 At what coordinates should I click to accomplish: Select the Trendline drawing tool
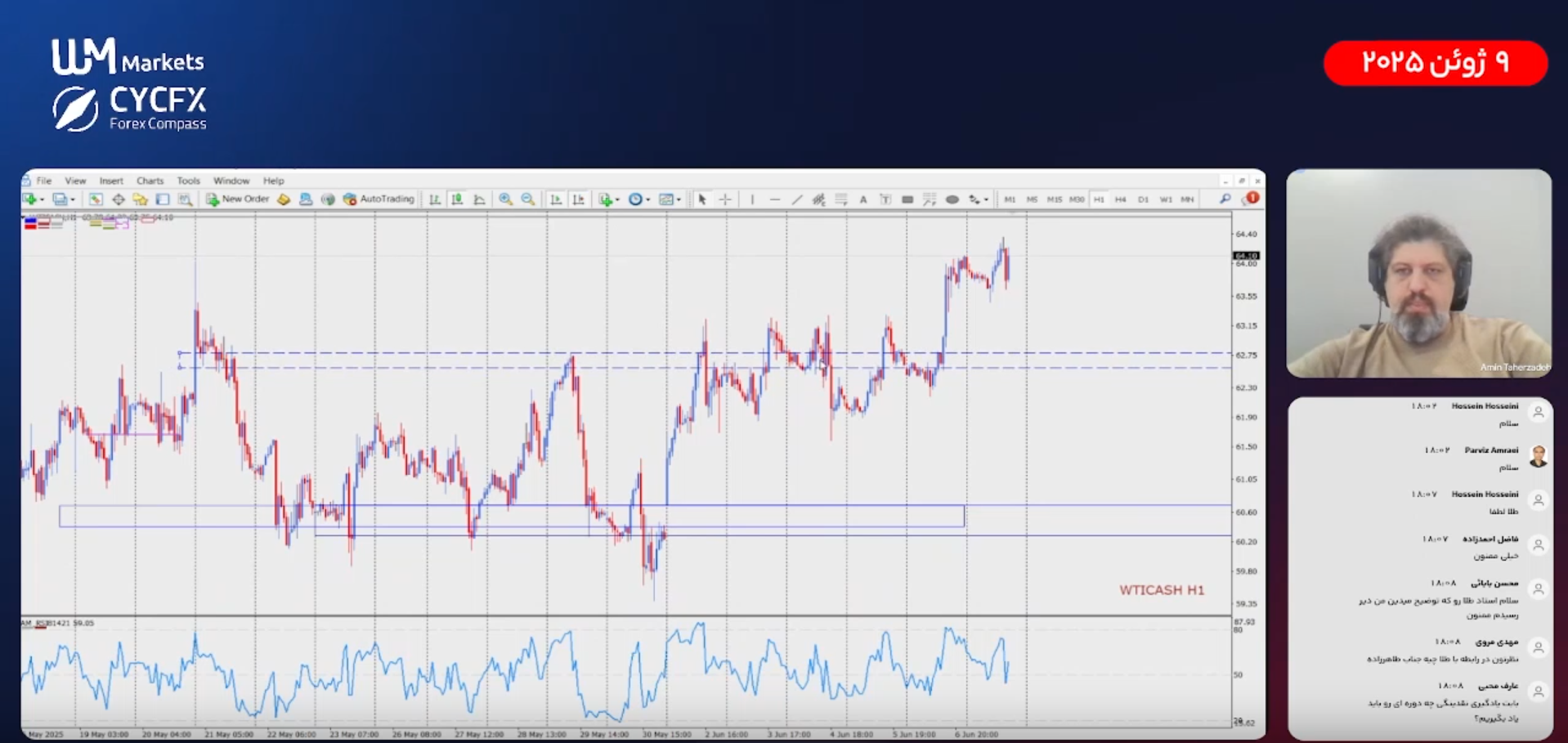point(796,199)
